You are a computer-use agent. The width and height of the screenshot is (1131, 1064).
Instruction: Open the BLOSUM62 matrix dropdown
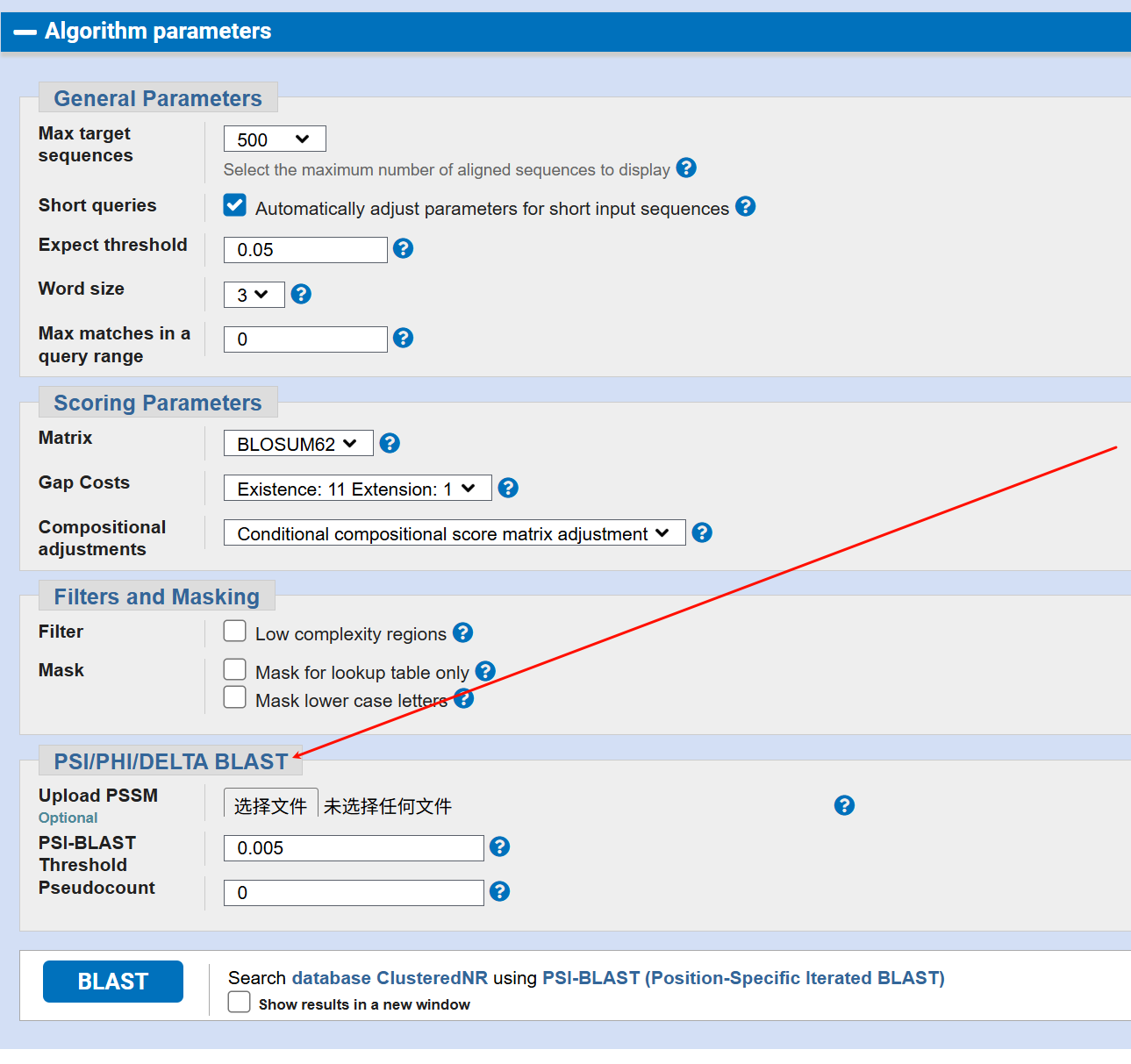coord(298,444)
